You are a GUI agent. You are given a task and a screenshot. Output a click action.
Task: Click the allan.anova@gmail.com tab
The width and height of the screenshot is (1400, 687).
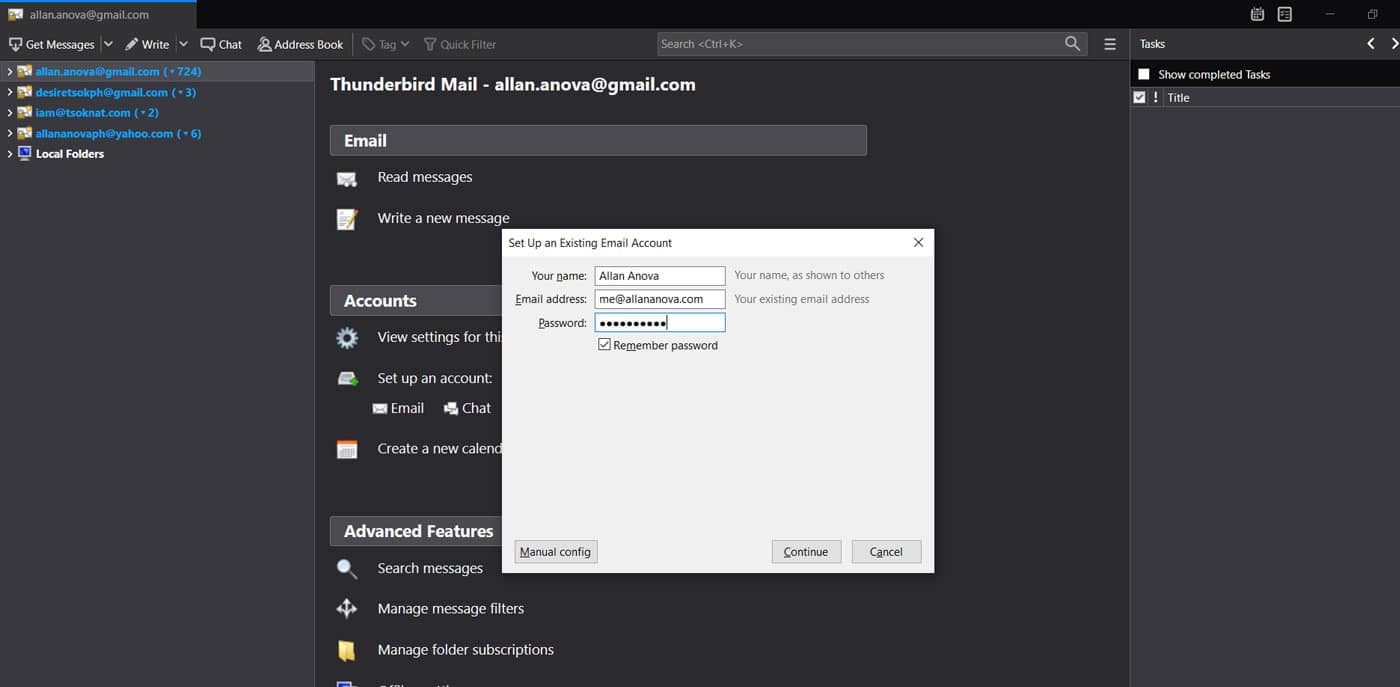(x=98, y=15)
